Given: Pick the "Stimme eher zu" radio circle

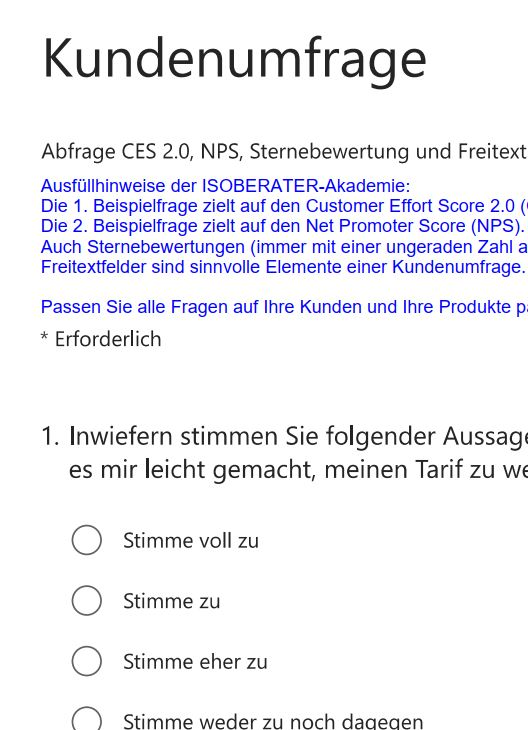Looking at the screenshot, I should tap(87, 661).
